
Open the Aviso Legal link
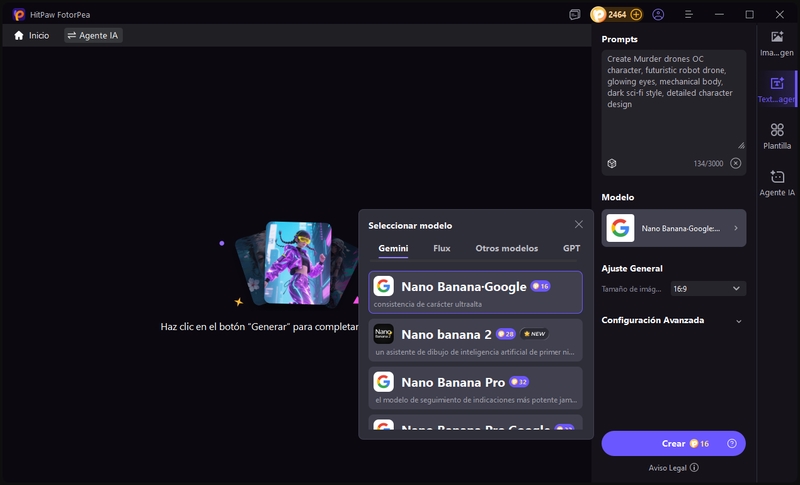point(673,467)
